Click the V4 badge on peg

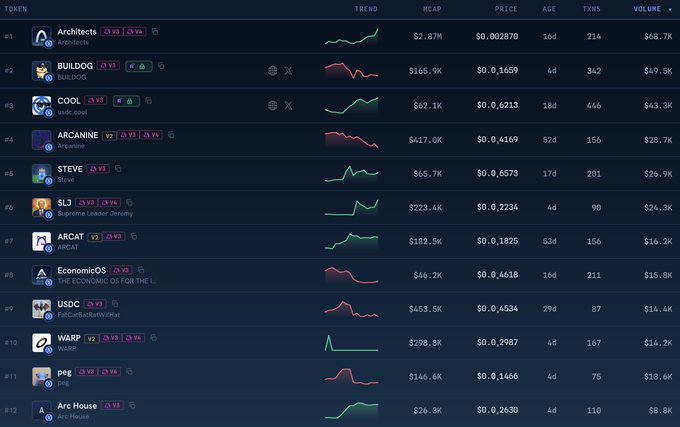pos(110,372)
